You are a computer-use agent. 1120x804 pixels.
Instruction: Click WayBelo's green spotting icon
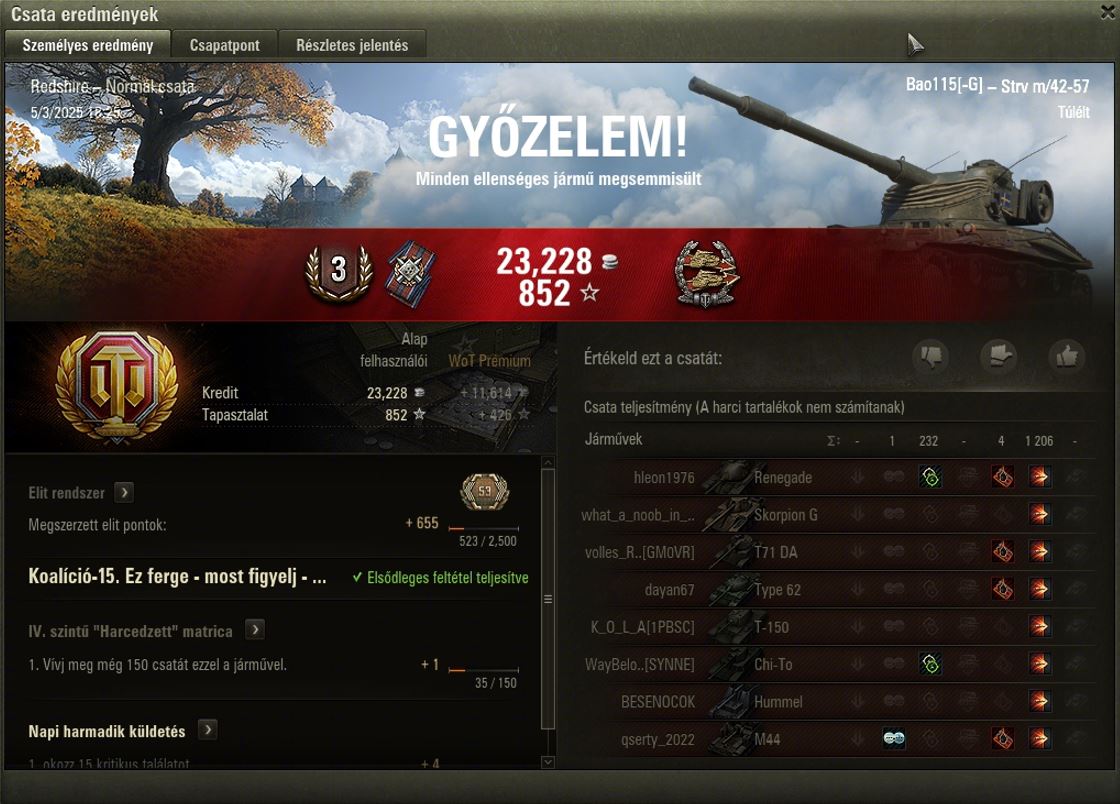pos(930,664)
